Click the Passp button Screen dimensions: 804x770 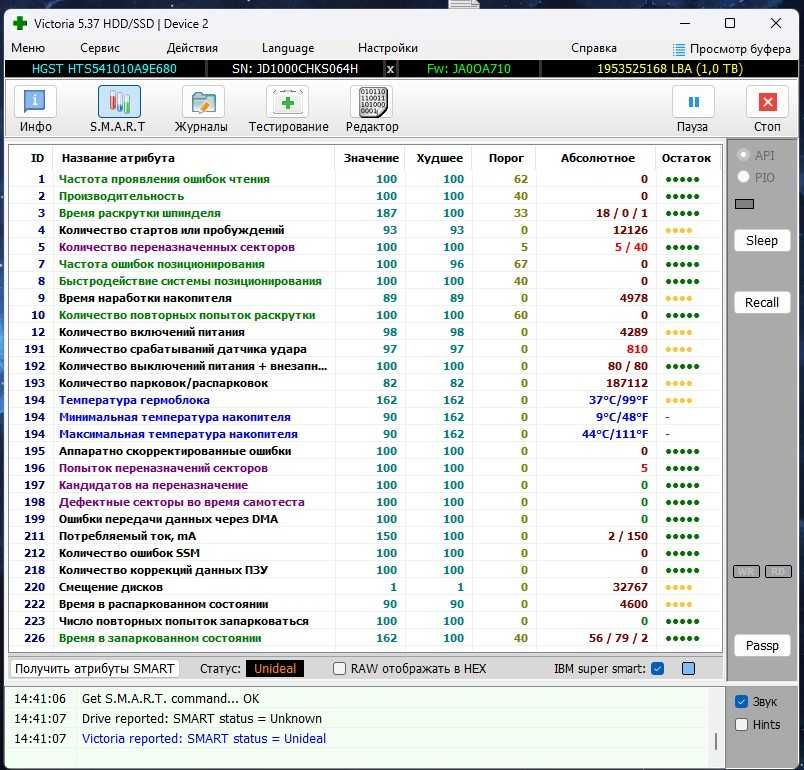pos(761,645)
